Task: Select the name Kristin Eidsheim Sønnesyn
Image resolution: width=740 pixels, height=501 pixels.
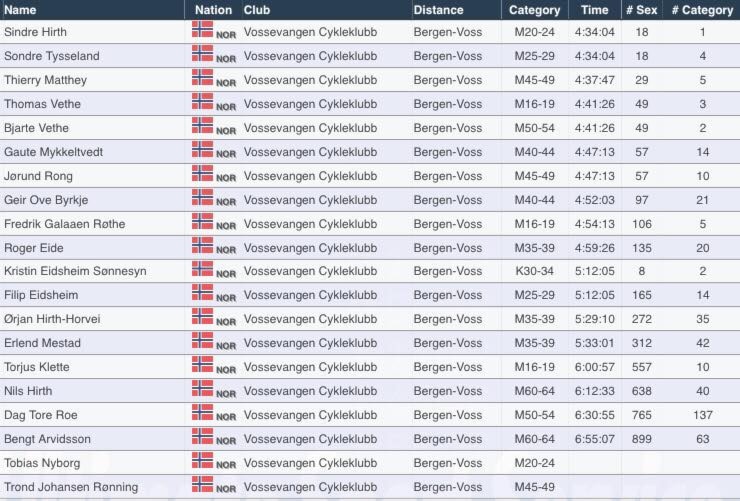Action: coord(75,271)
